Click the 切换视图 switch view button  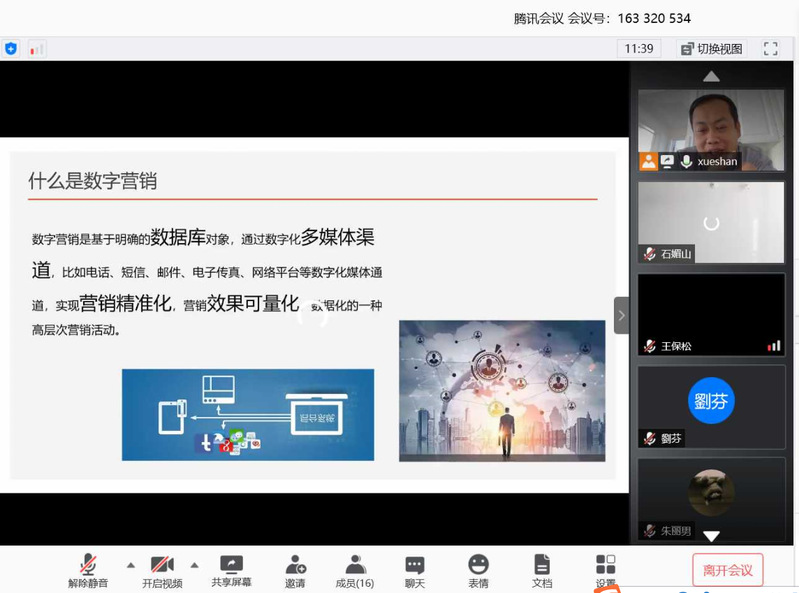tap(712, 48)
